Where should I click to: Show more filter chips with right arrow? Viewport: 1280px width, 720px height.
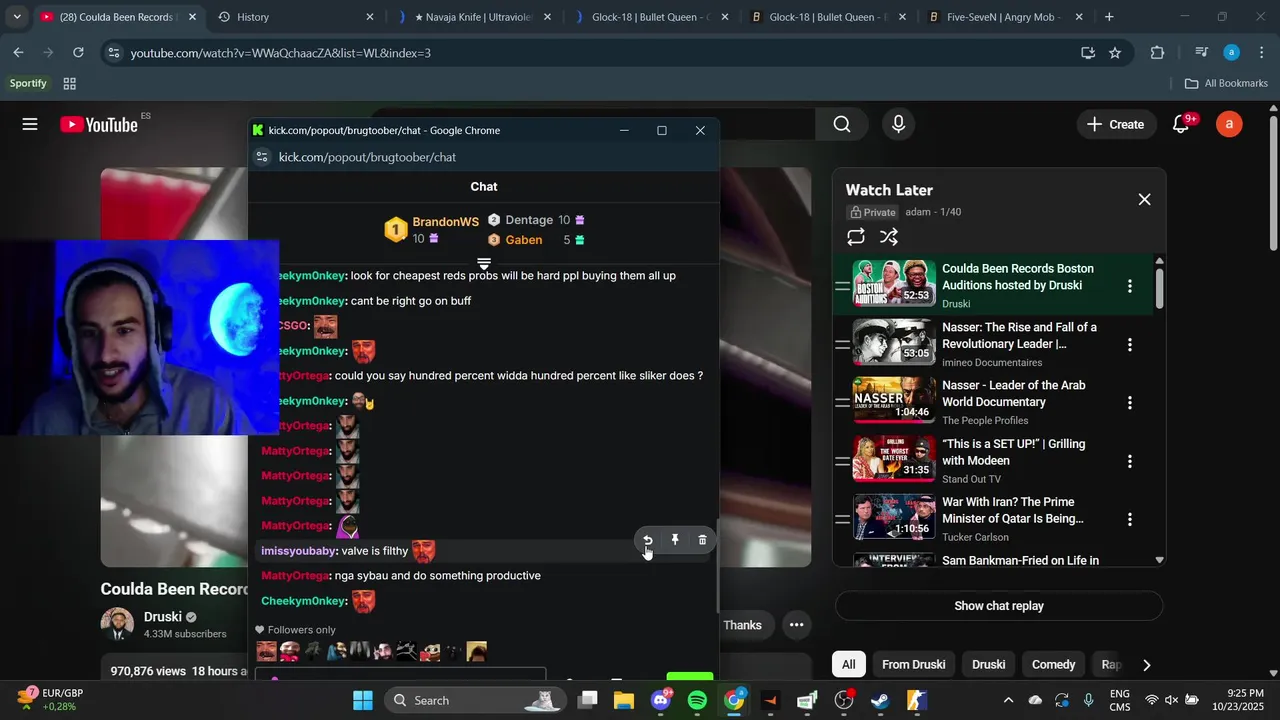coord(1147,665)
